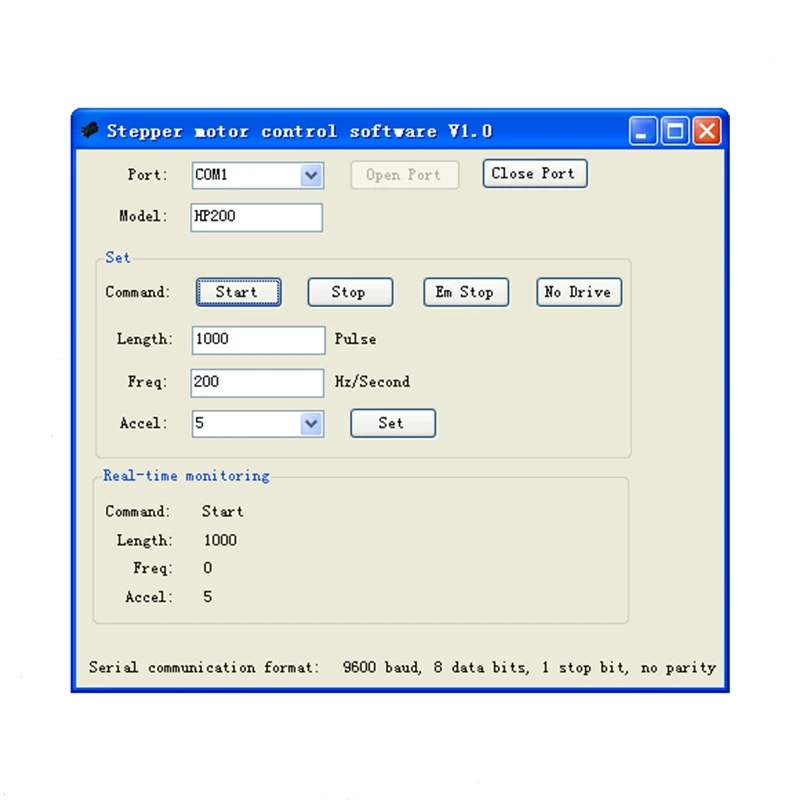Screen dimensions: 800x800
Task: Maximize the Stepper motor control window
Action: pos(675,132)
